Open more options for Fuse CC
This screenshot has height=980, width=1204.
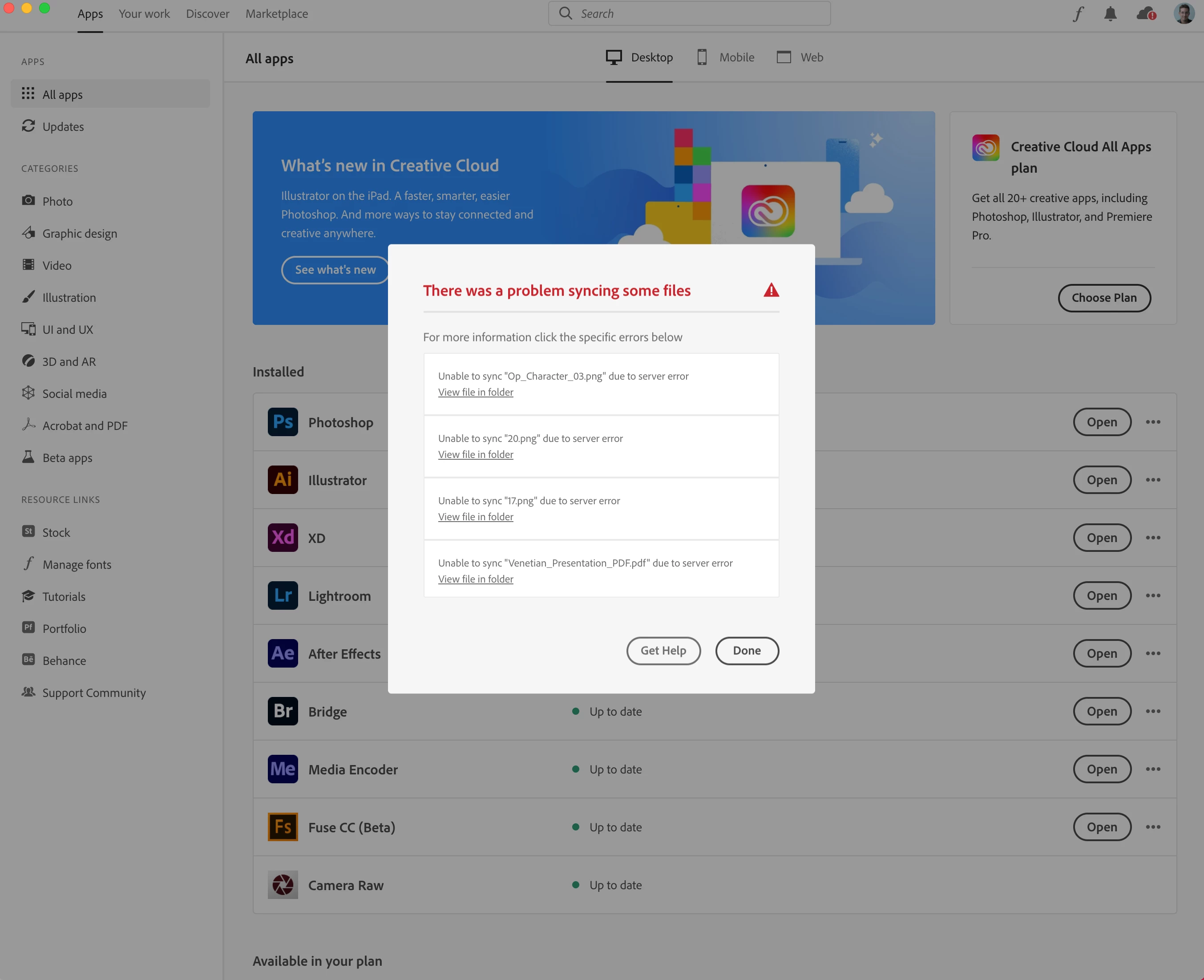pyautogui.click(x=1153, y=827)
